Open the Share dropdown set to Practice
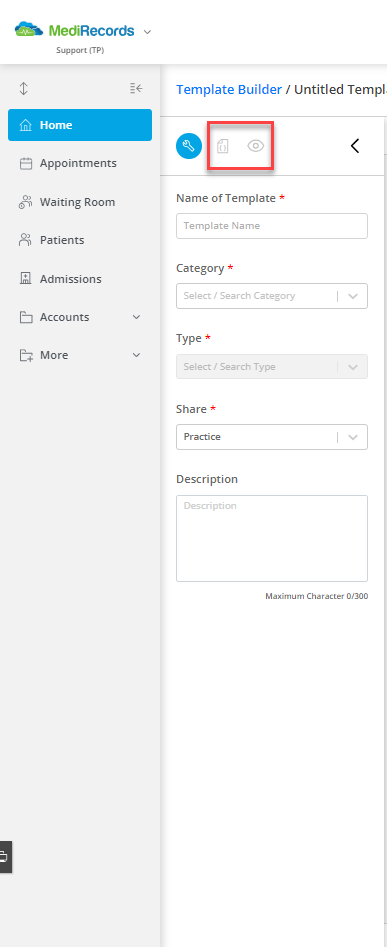This screenshot has width=387, height=947. [272, 437]
